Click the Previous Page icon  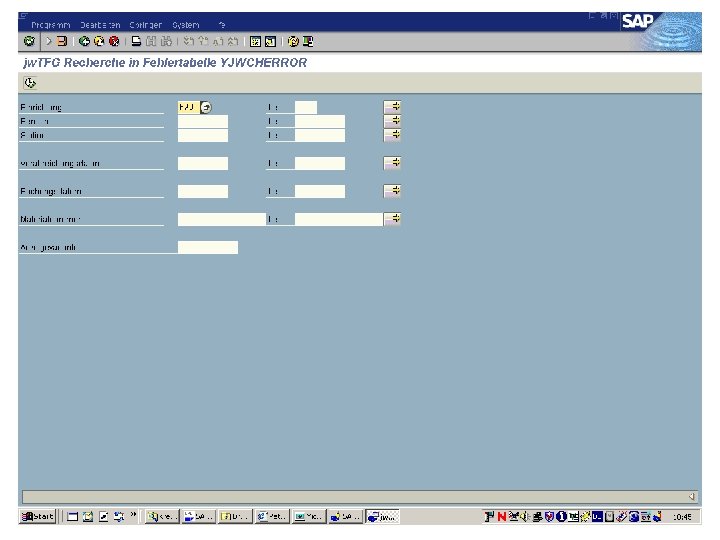point(203,41)
